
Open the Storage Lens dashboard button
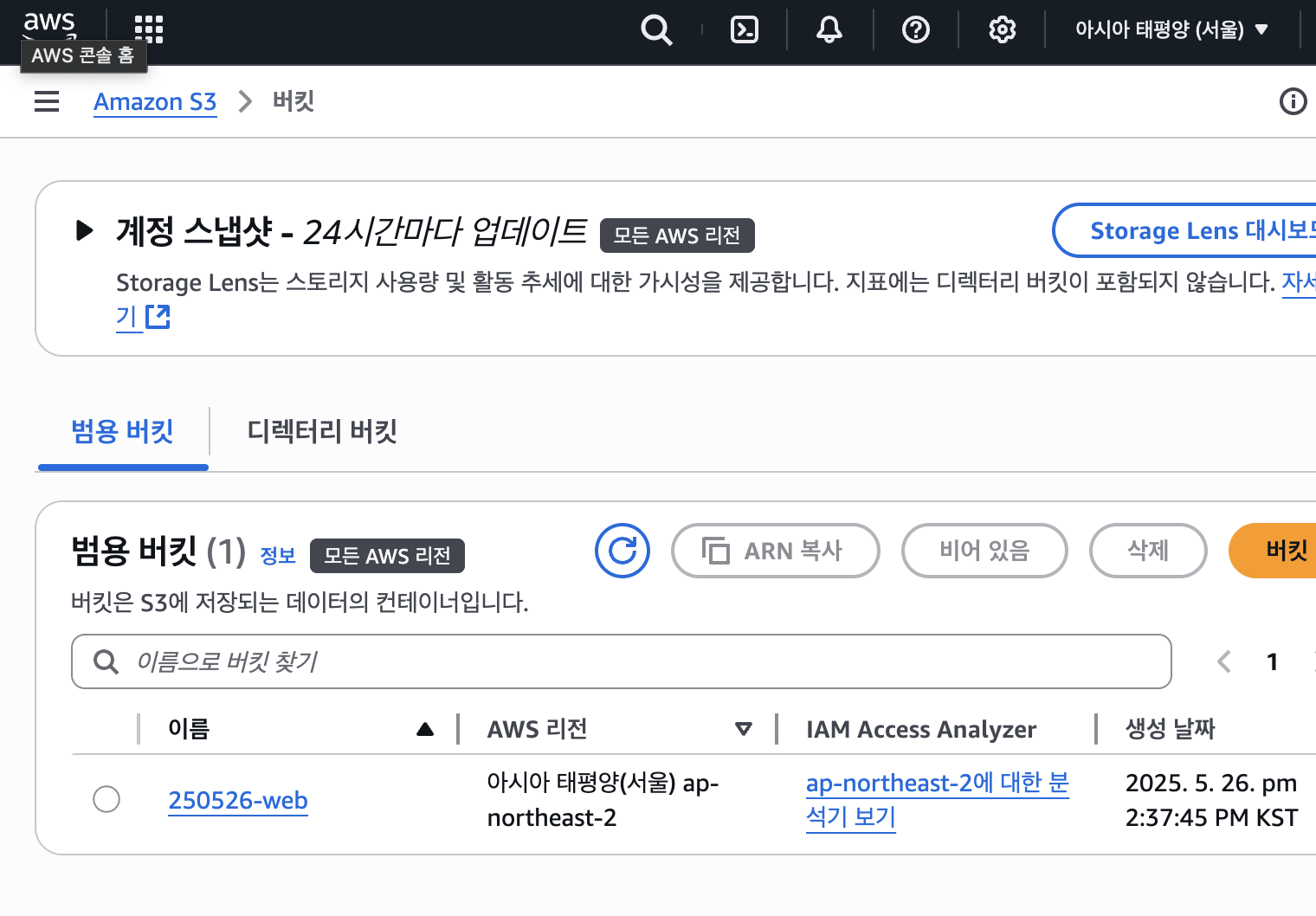[x=1184, y=230]
